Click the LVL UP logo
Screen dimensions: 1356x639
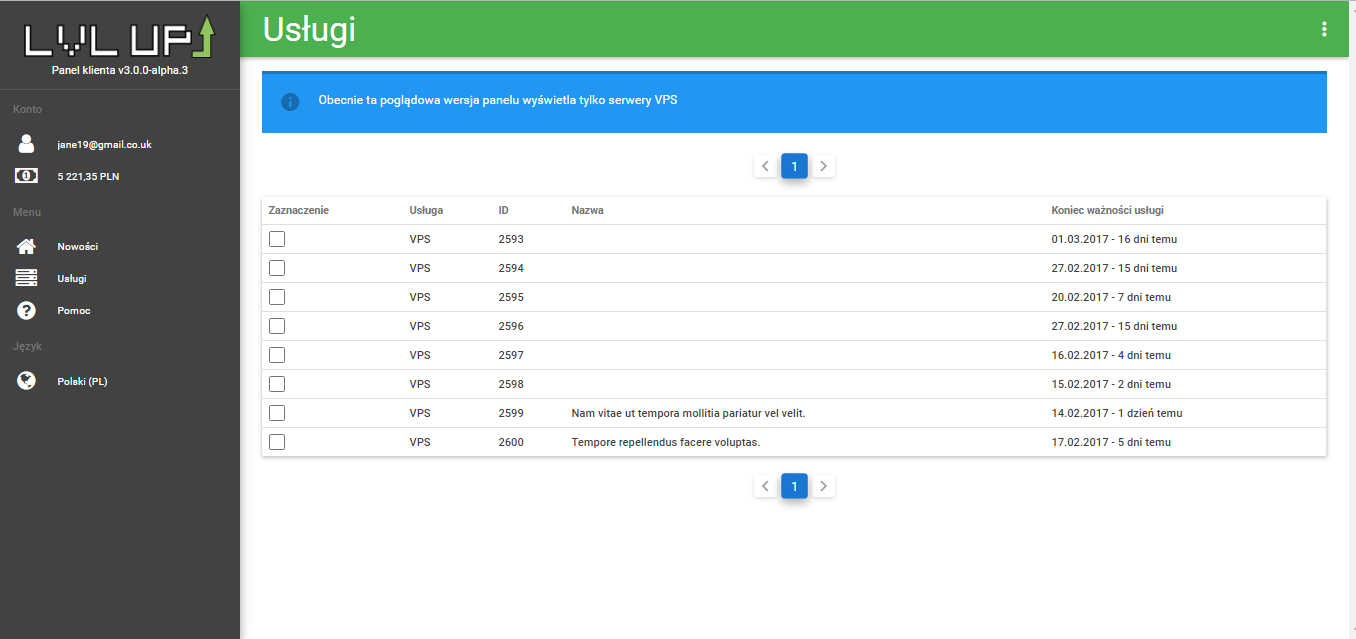[119, 38]
